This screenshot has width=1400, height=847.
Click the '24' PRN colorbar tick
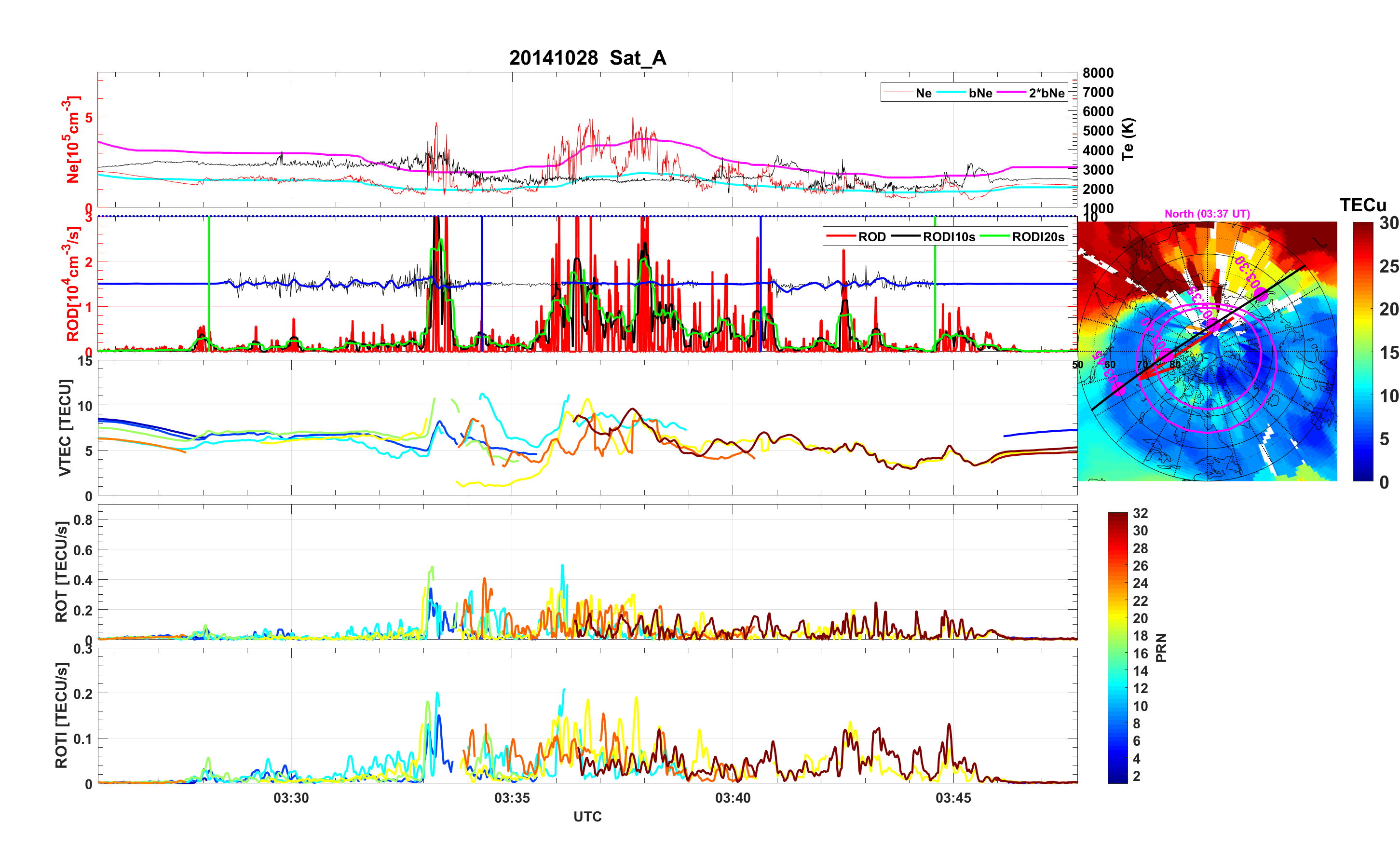pyautogui.click(x=1141, y=583)
